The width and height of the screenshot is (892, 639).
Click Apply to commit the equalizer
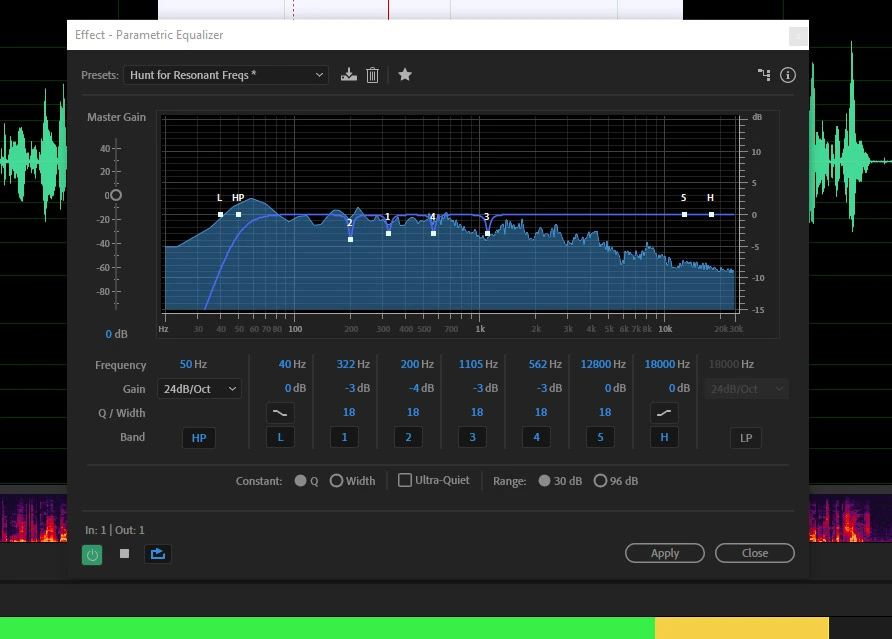pyautogui.click(x=665, y=553)
